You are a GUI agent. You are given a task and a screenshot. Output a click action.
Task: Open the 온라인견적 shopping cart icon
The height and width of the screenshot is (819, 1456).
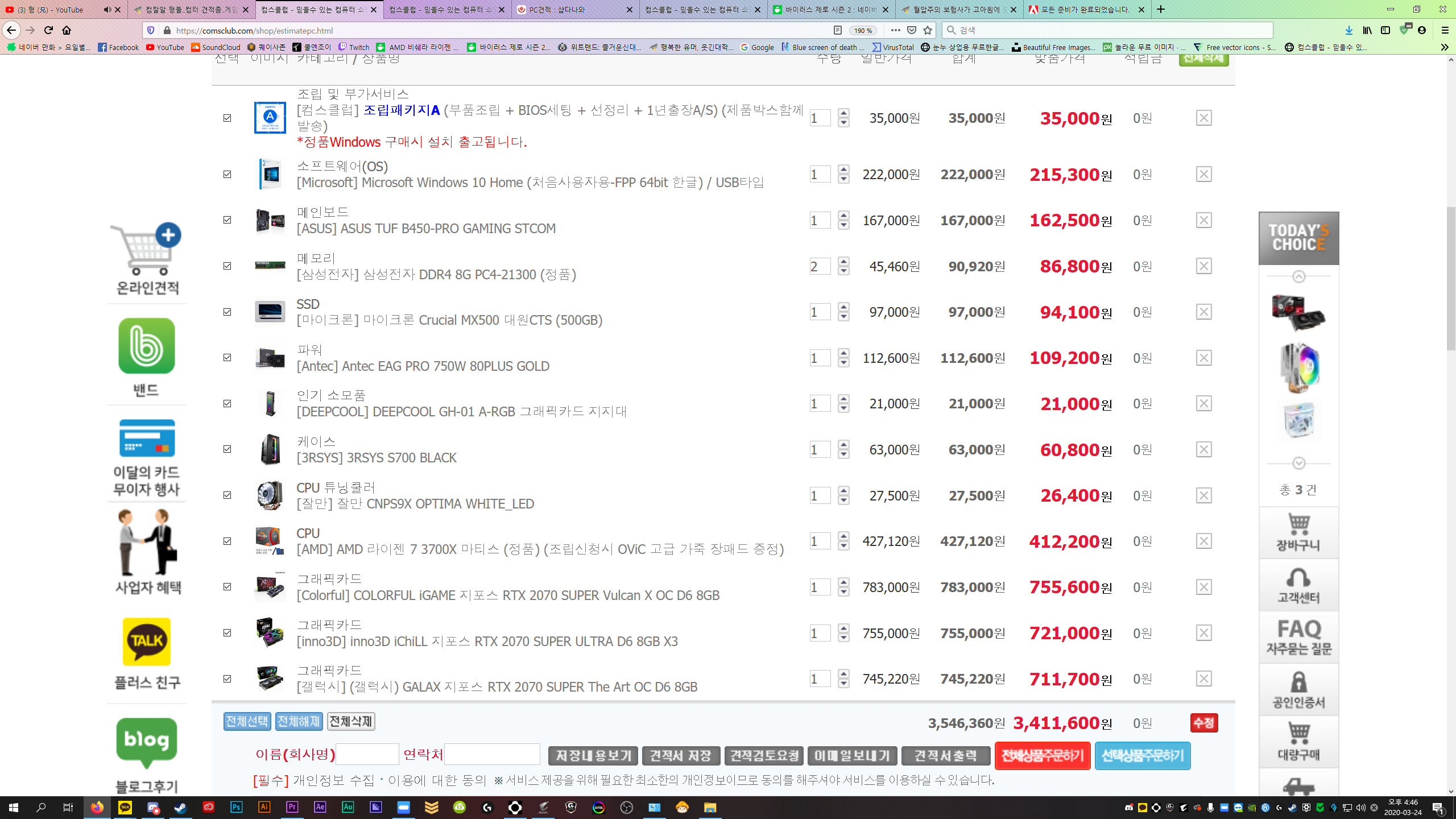click(x=147, y=250)
